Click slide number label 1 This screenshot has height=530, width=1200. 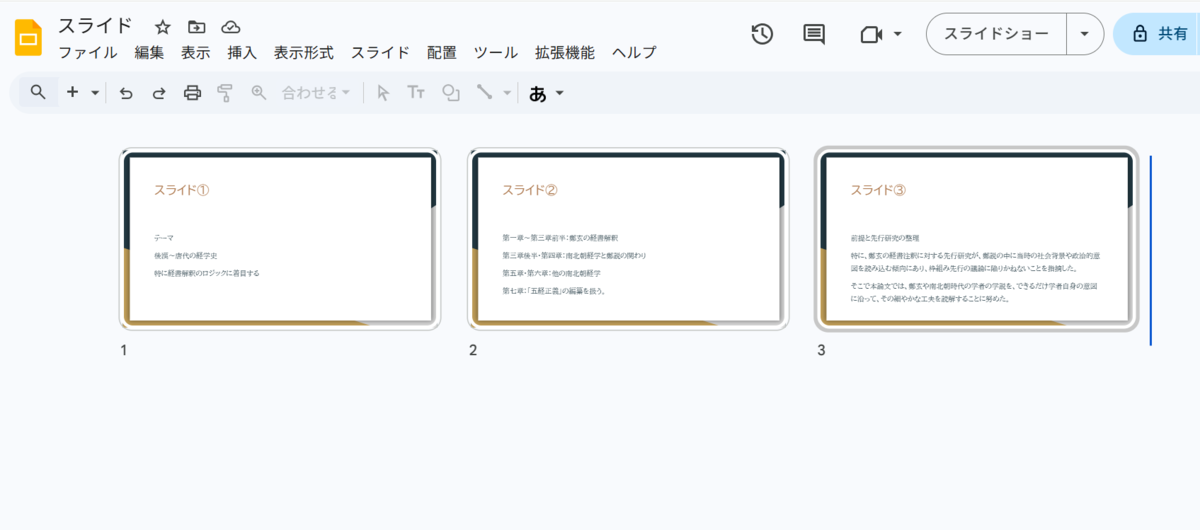tap(124, 350)
